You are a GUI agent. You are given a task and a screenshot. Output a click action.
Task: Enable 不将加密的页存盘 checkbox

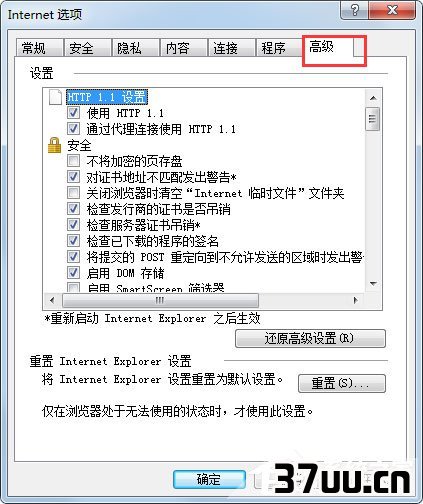tap(73, 161)
